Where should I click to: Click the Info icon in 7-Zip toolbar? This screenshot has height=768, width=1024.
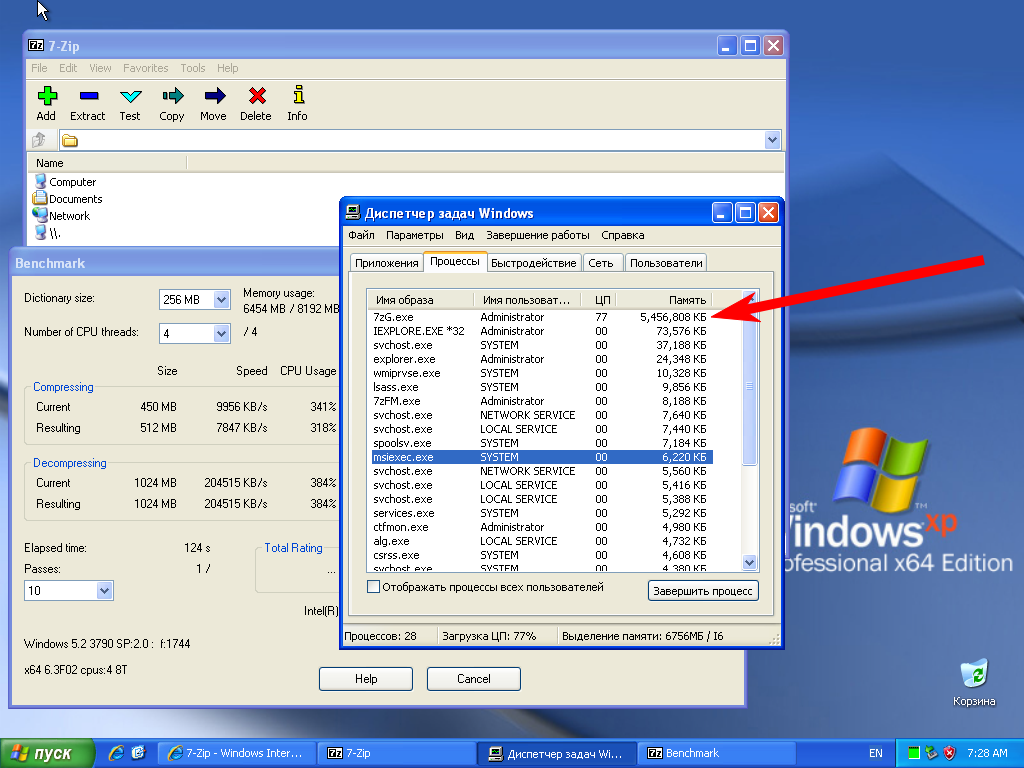298,95
